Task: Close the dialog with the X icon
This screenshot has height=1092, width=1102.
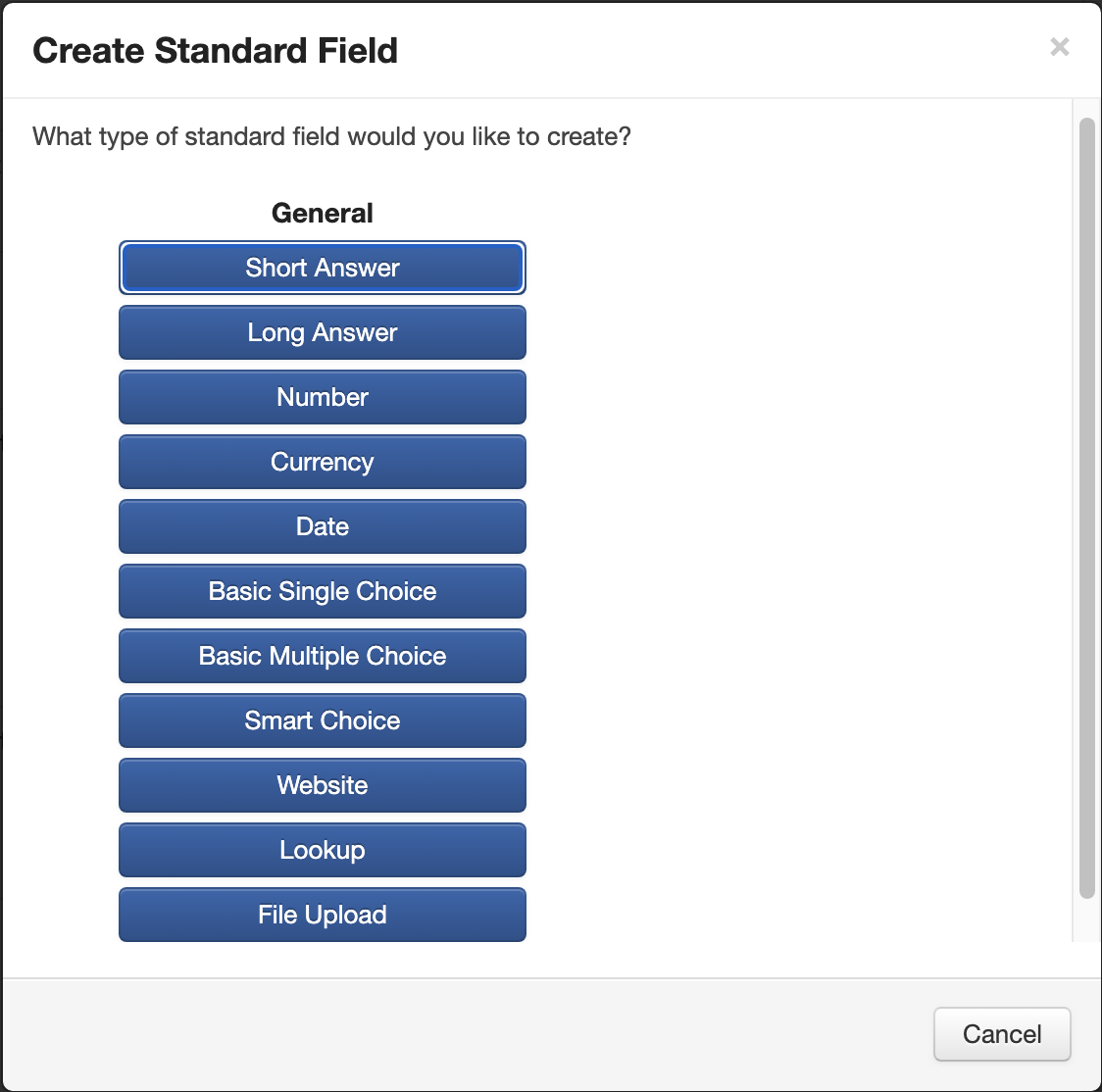Action: pyautogui.click(x=1059, y=47)
